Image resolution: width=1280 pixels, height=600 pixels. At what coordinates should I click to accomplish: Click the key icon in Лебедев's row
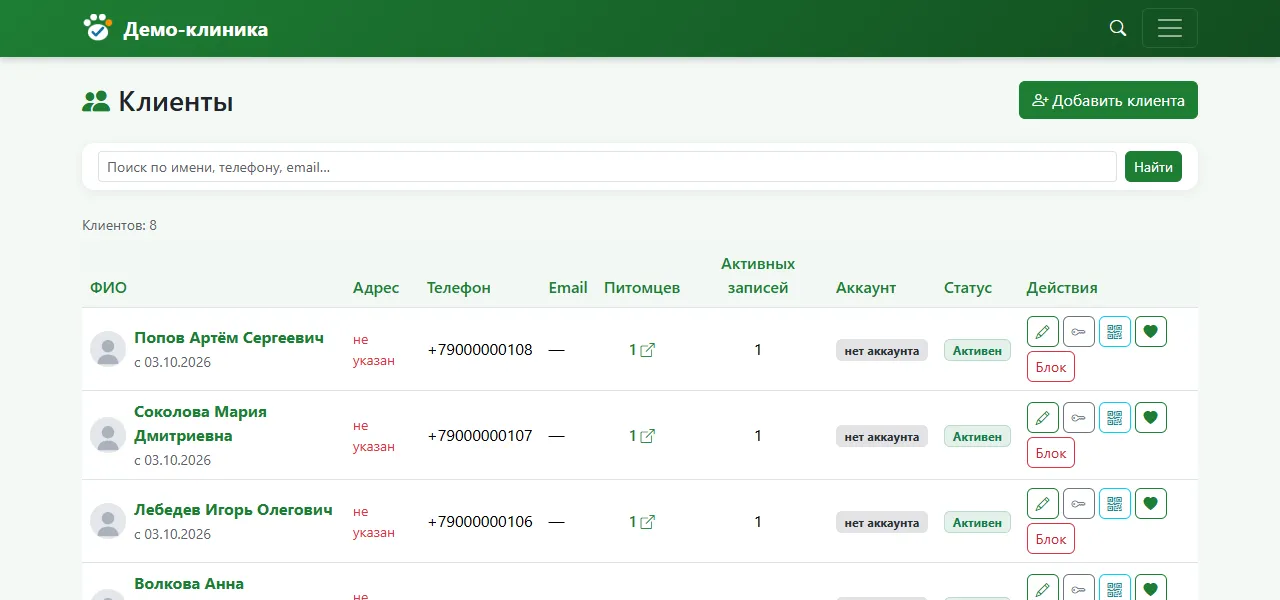click(1079, 504)
